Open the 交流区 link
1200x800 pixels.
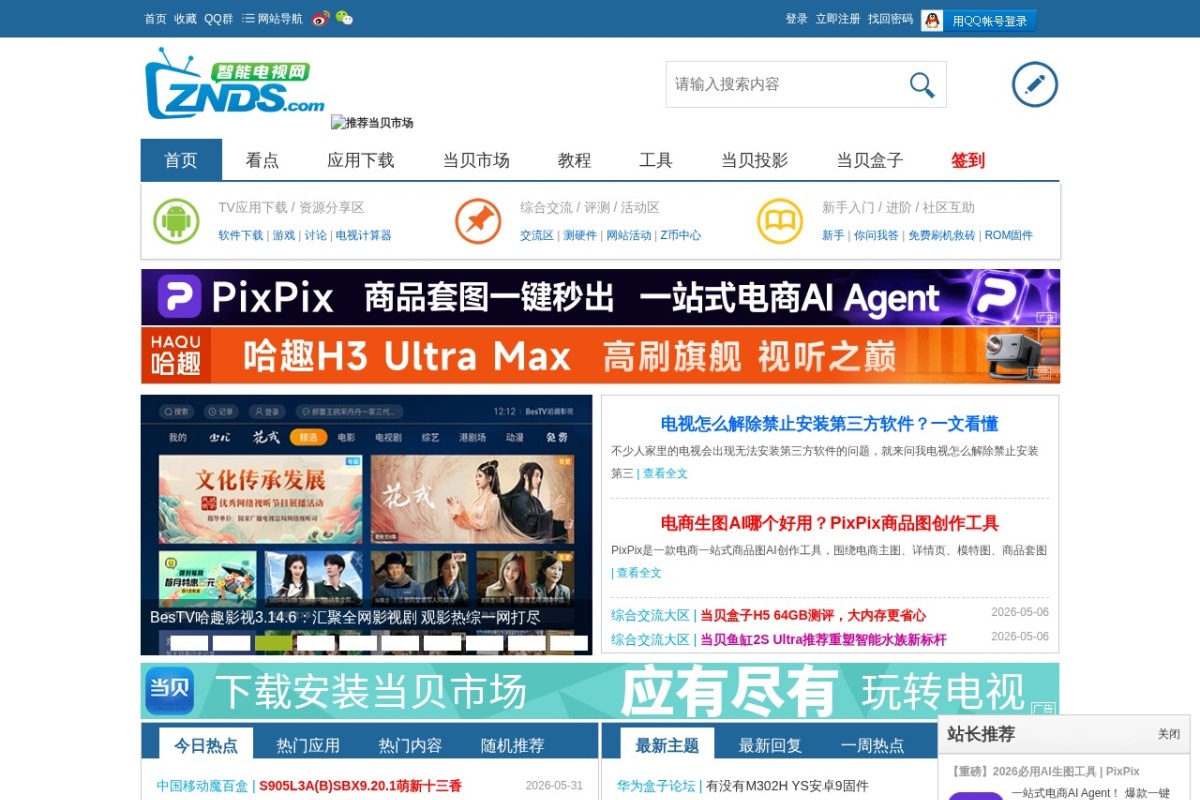(x=537, y=236)
